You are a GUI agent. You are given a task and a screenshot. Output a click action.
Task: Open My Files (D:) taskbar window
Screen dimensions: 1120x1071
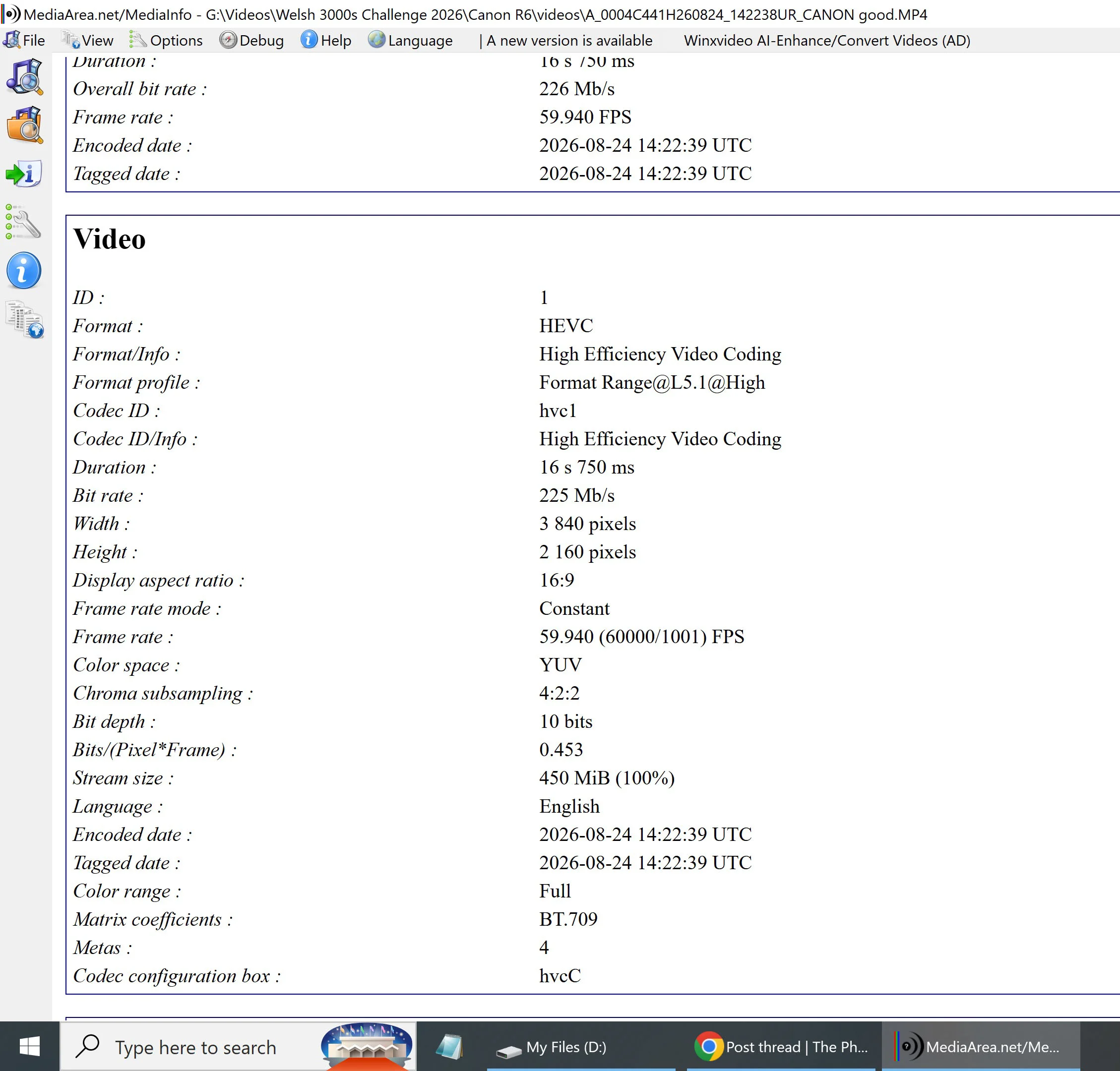pyautogui.click(x=581, y=1047)
